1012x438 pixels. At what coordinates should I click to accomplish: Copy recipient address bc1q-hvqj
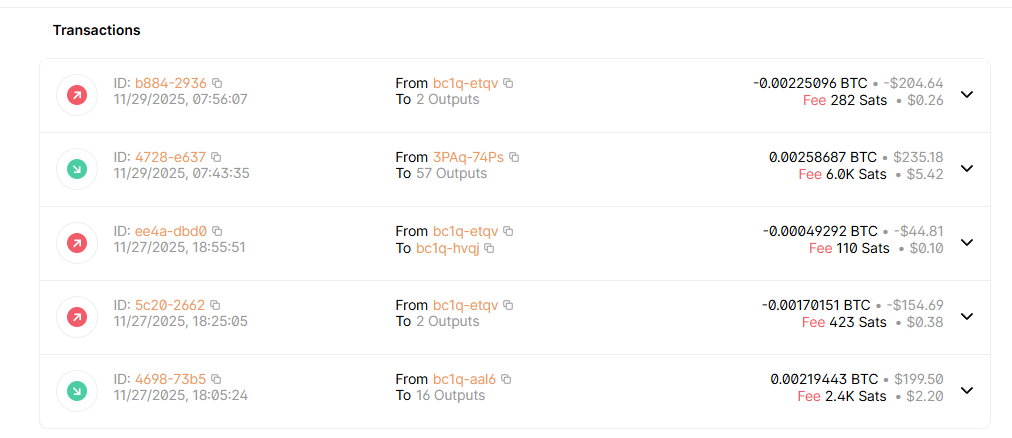click(x=489, y=248)
